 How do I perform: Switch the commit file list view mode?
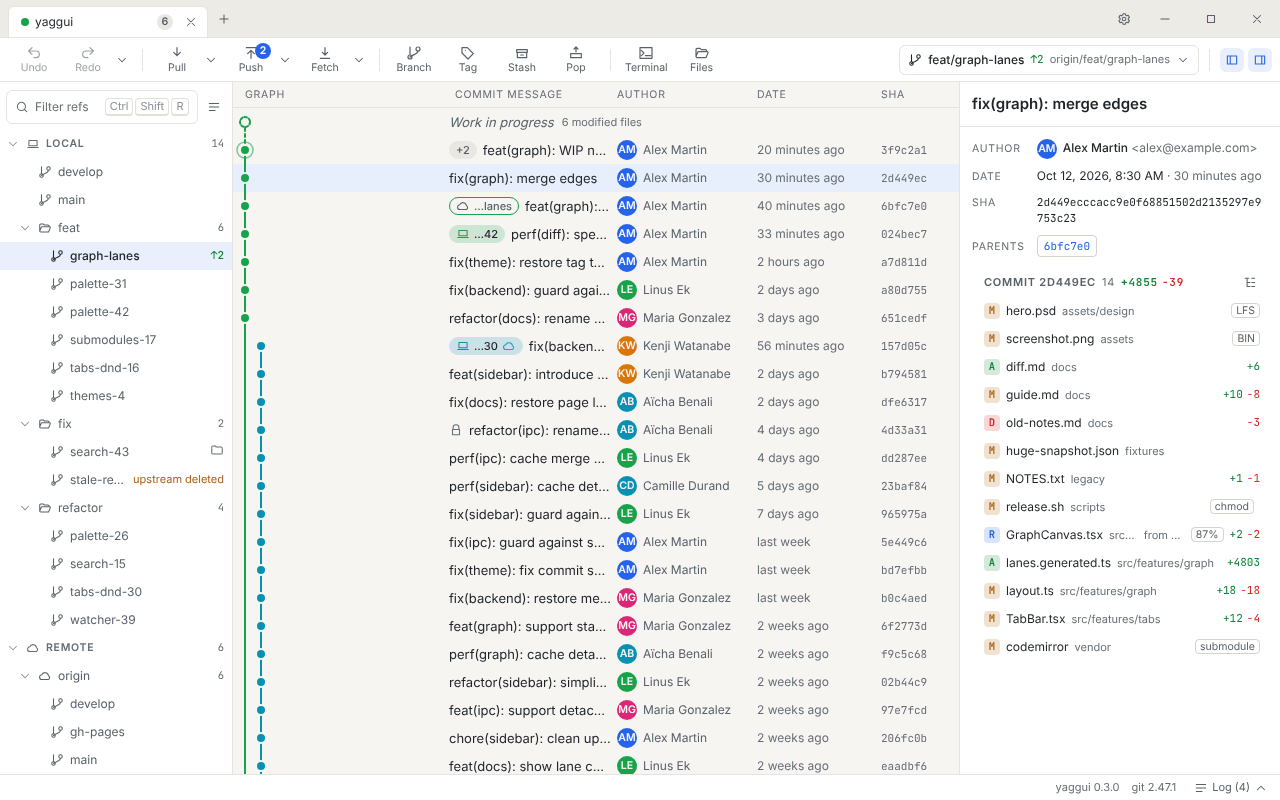[1250, 282]
